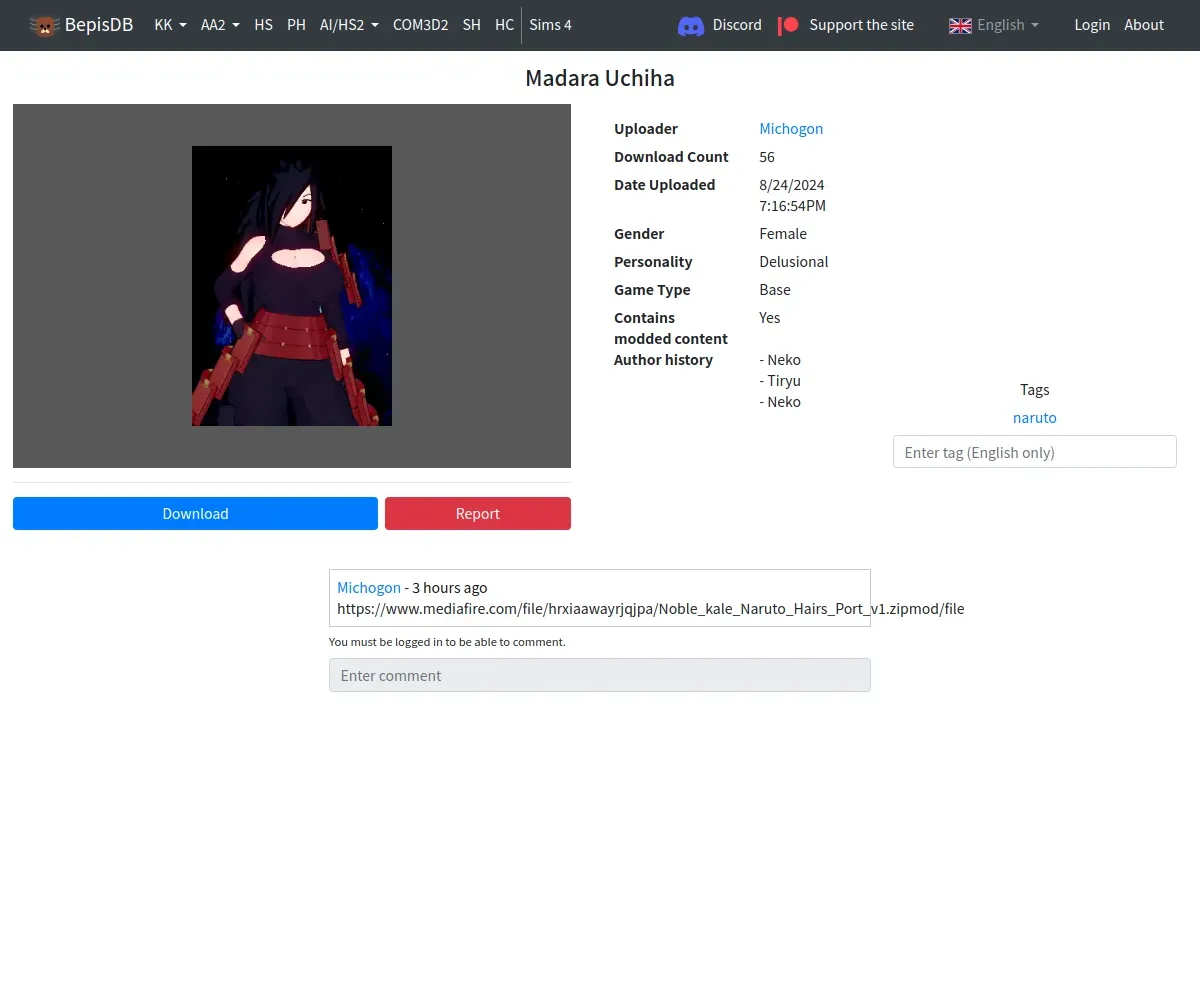The height and width of the screenshot is (1000, 1200).
Task: Click the Madara Uchiha title
Action: point(600,78)
